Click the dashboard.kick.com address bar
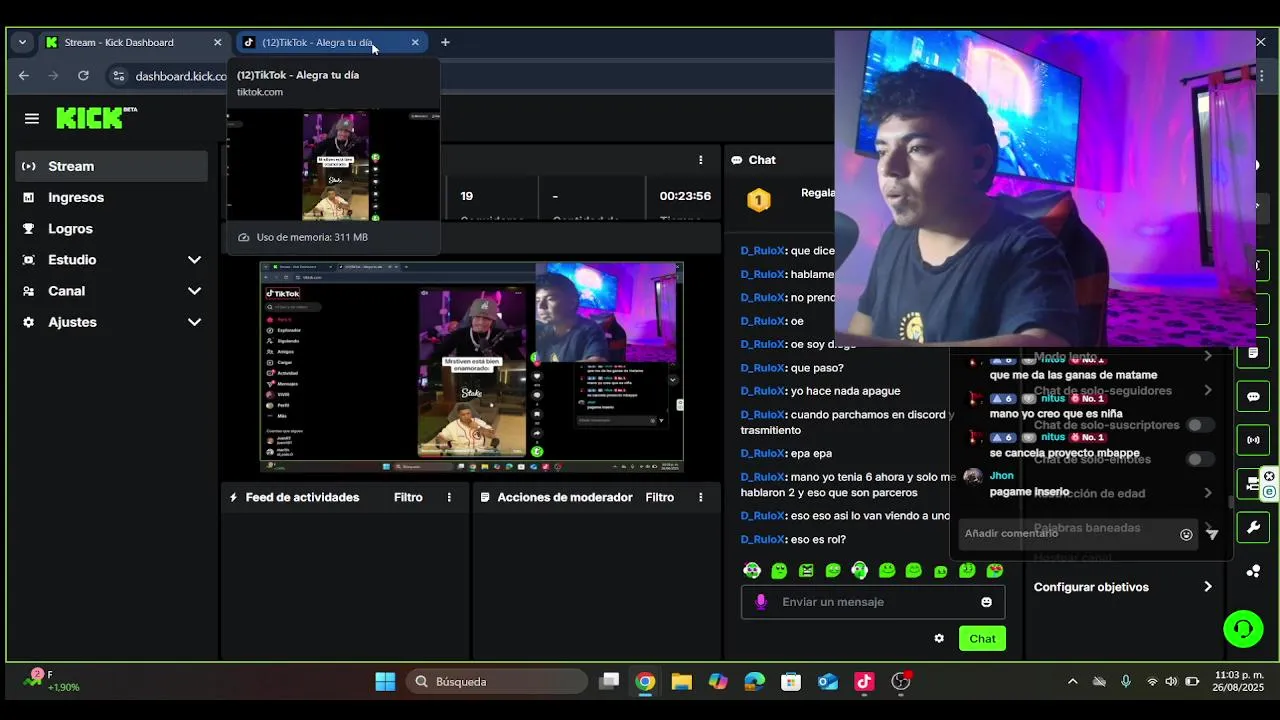 click(181, 76)
